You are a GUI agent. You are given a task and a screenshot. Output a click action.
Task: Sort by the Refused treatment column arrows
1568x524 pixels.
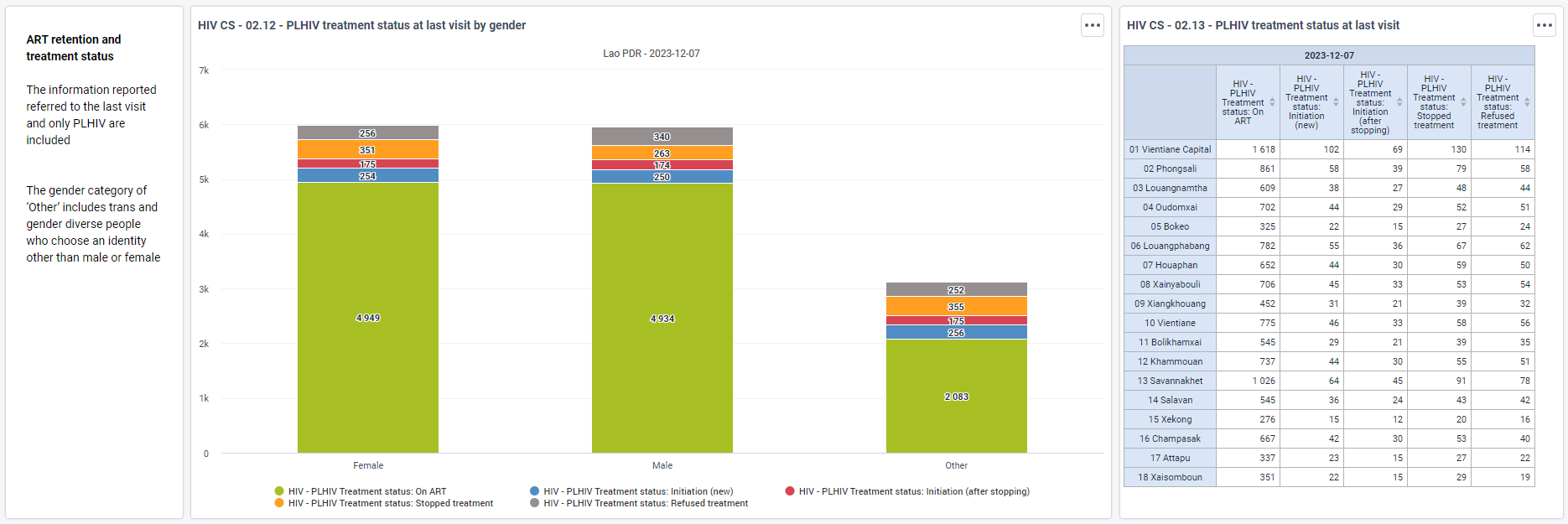click(1527, 102)
